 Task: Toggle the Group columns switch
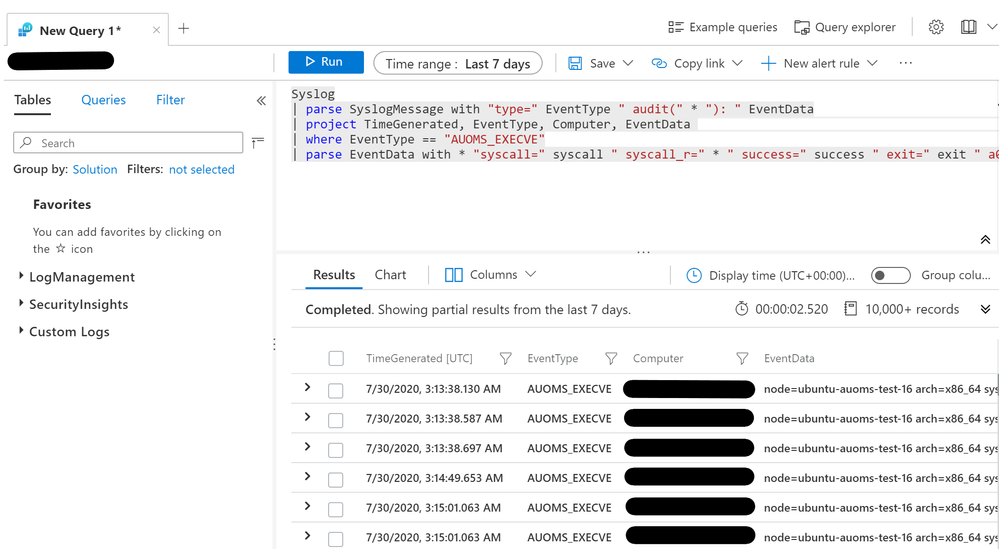[891, 275]
